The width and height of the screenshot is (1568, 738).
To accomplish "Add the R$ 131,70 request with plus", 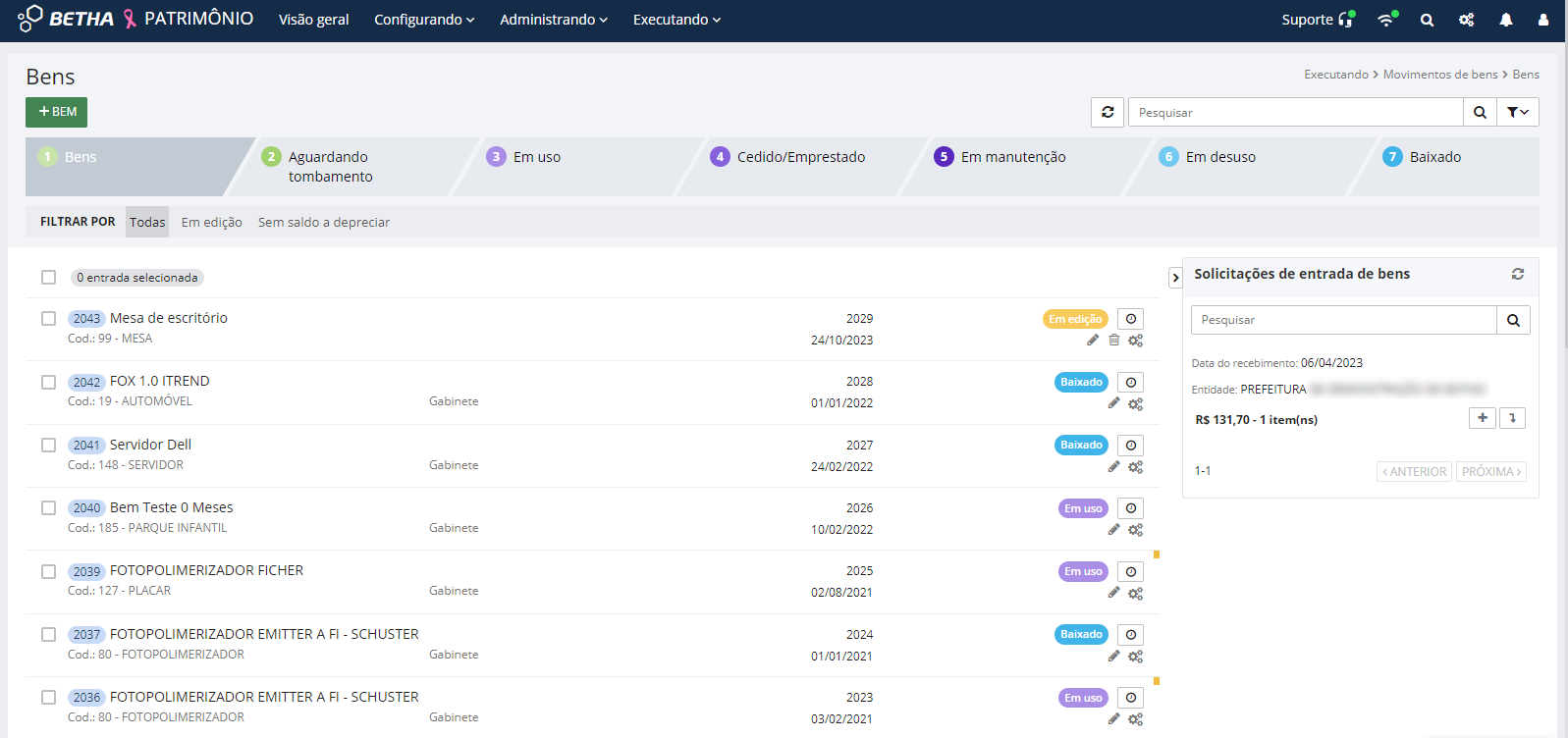I will 1483,418.
